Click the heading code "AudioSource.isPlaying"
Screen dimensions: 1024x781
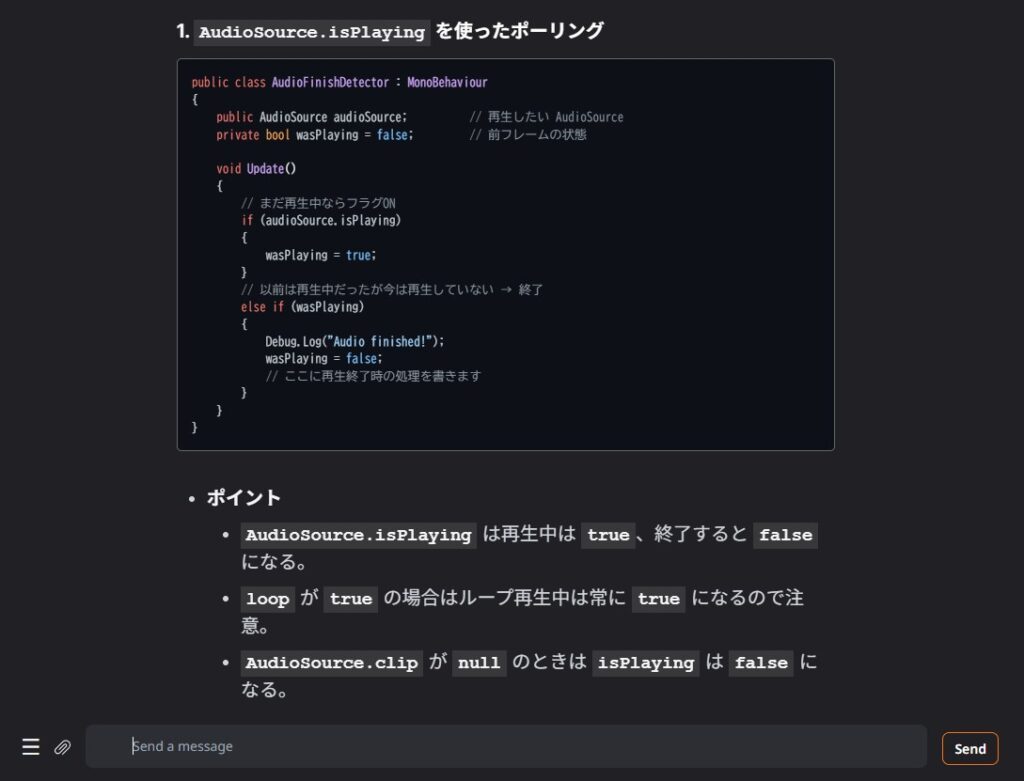(312, 32)
